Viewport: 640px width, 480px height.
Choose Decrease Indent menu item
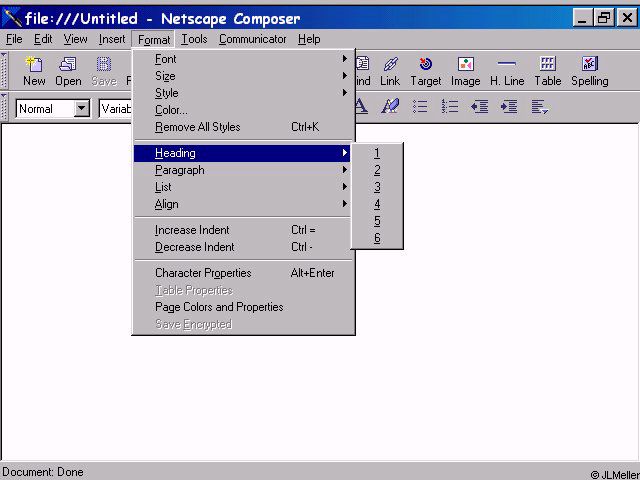pyautogui.click(x=242, y=247)
